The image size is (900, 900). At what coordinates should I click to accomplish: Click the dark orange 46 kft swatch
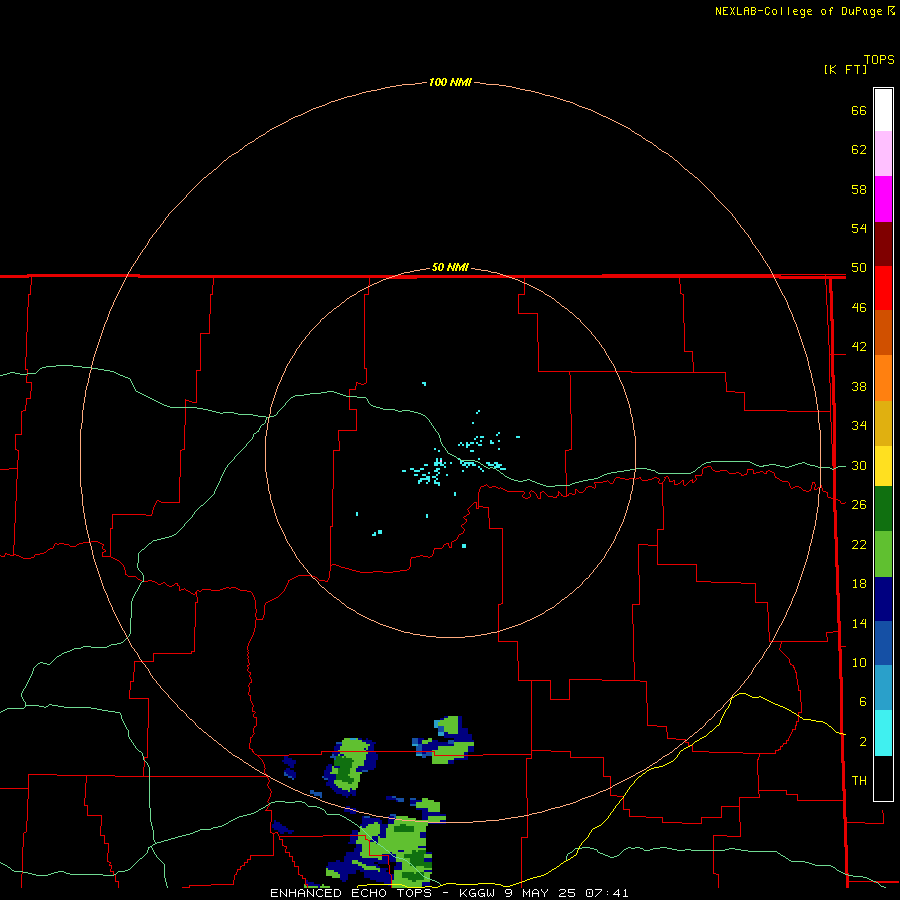tap(883, 333)
